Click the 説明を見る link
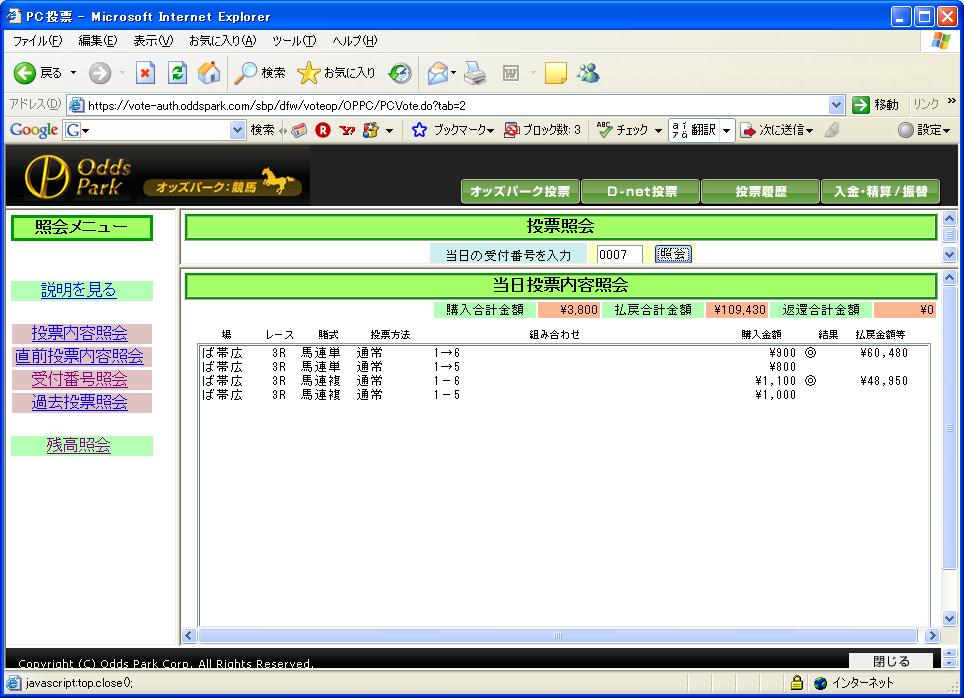 [x=79, y=290]
